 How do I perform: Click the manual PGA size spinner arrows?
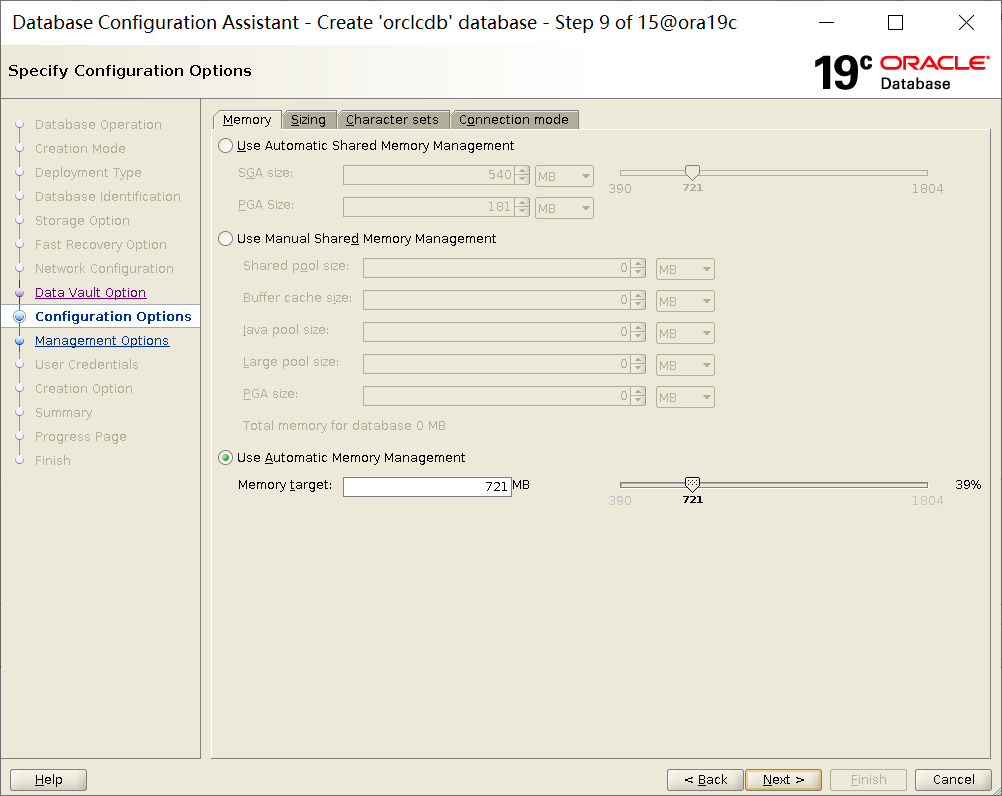click(638, 396)
